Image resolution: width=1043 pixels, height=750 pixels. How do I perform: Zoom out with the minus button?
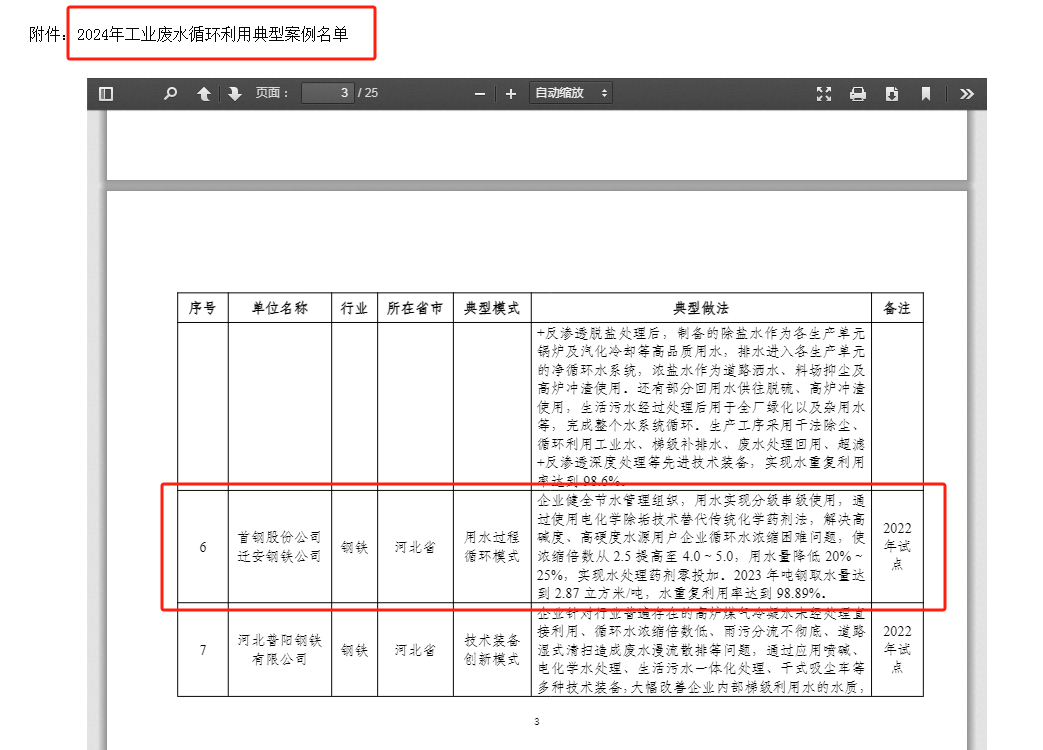(480, 94)
